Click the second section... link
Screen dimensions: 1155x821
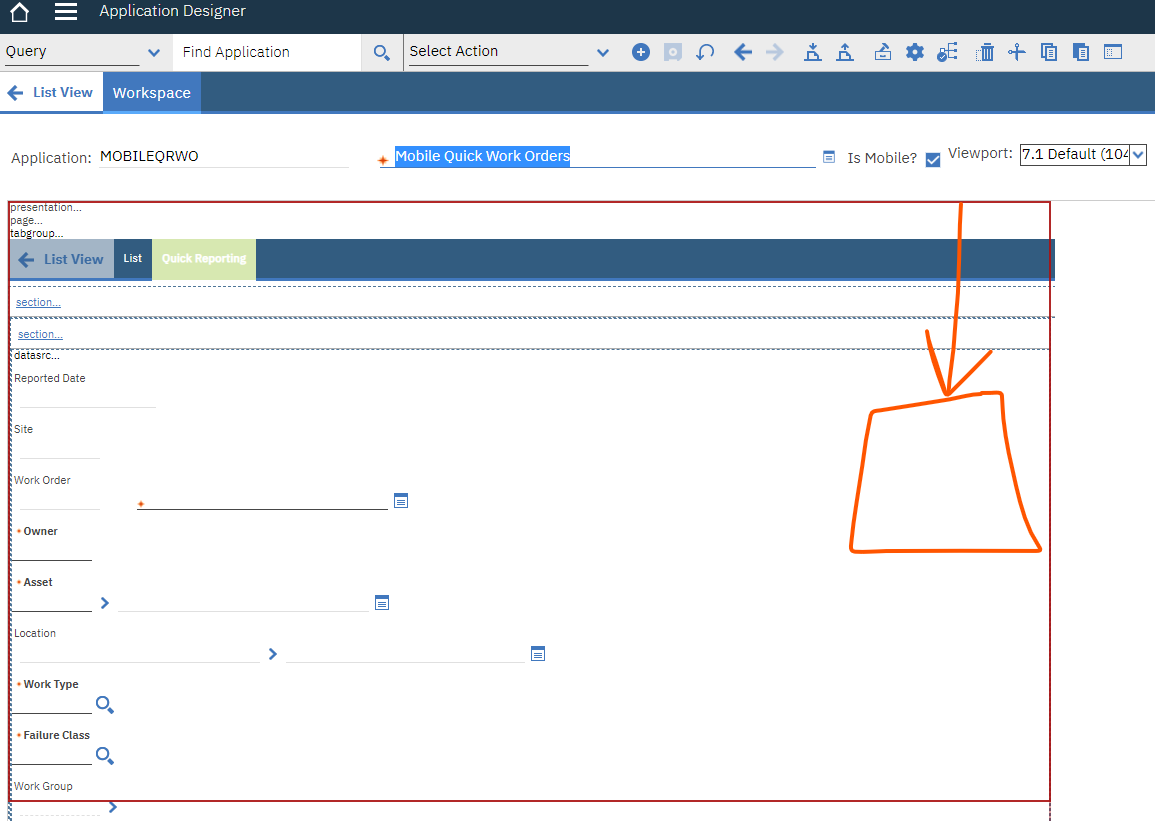point(41,334)
